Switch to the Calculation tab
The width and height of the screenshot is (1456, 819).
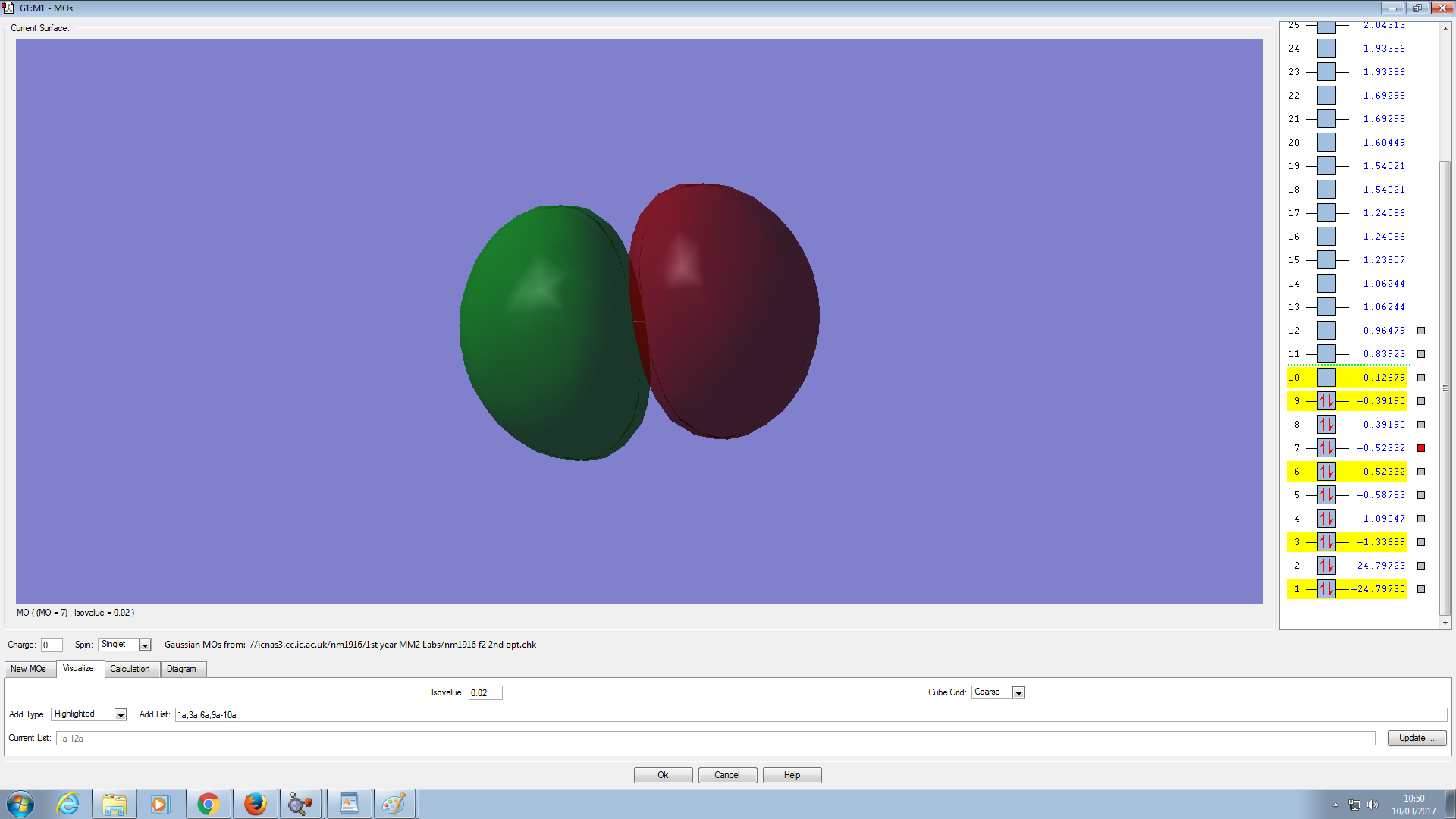point(130,669)
